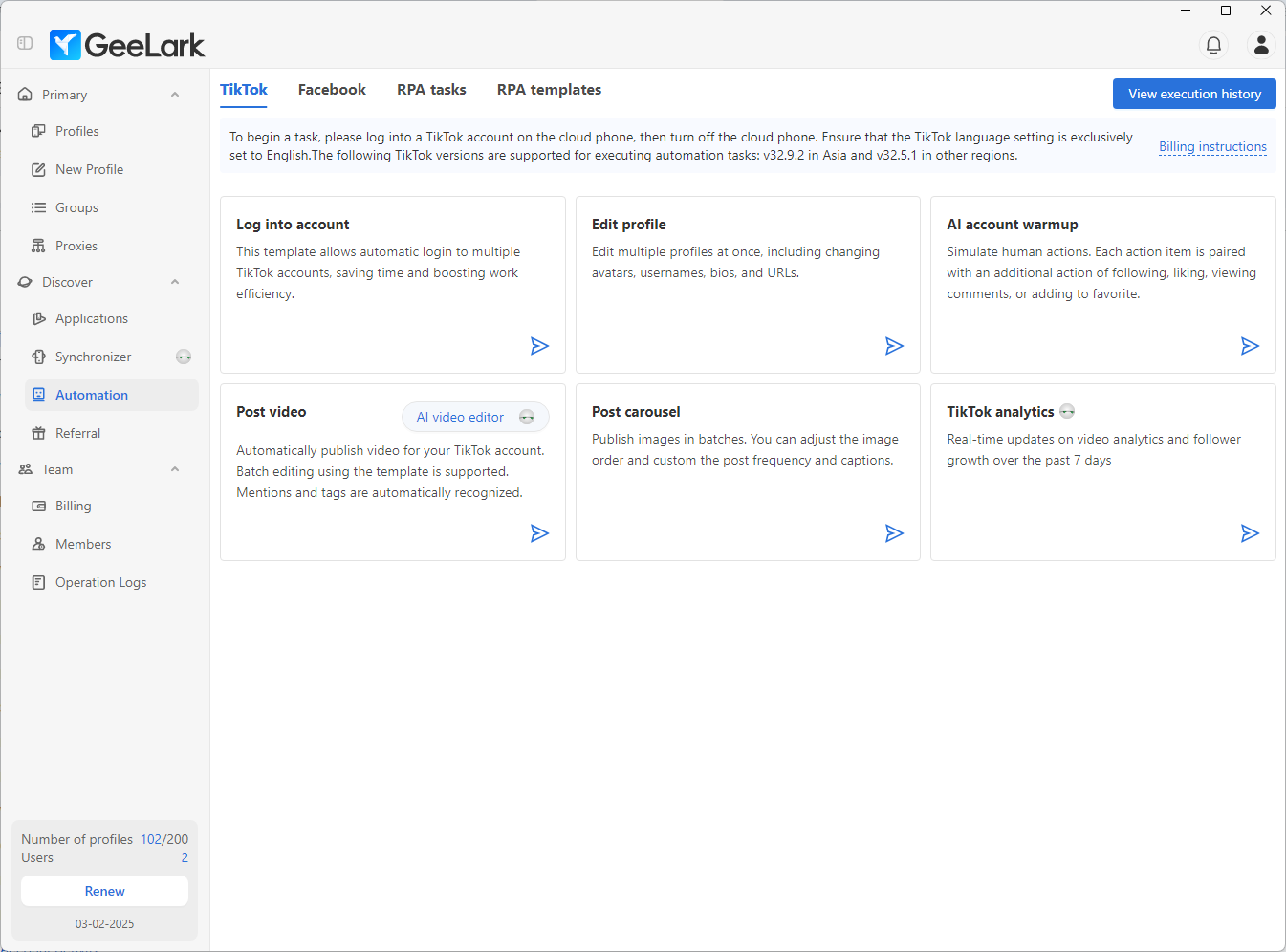Click the badge icon beside Synchronizer
Screen dimensions: 1286x952
click(x=184, y=357)
